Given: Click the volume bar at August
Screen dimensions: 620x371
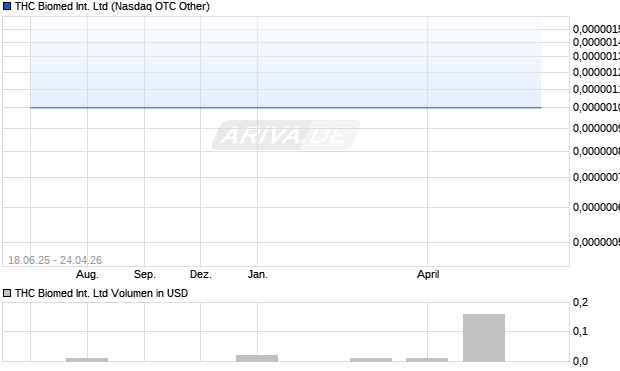Looking at the screenshot, I should tap(87, 360).
